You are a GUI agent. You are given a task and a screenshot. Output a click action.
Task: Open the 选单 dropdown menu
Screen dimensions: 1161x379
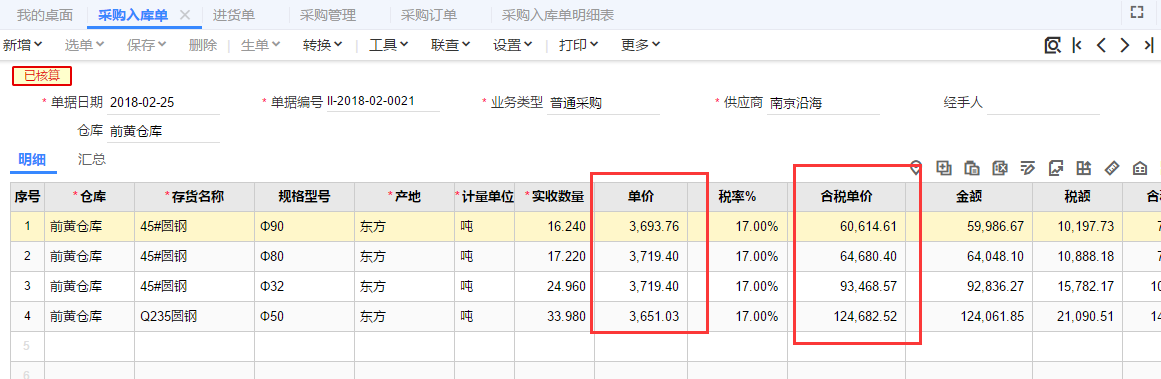click(84, 45)
